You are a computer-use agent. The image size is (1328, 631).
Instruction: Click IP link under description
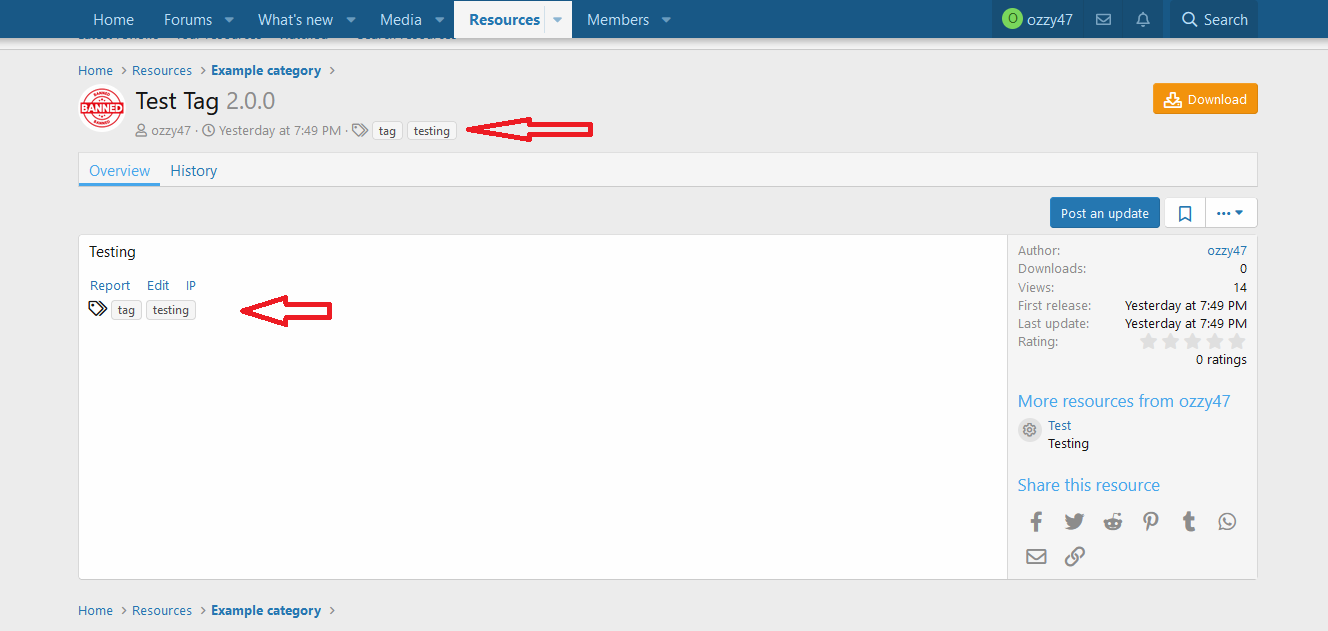point(191,285)
